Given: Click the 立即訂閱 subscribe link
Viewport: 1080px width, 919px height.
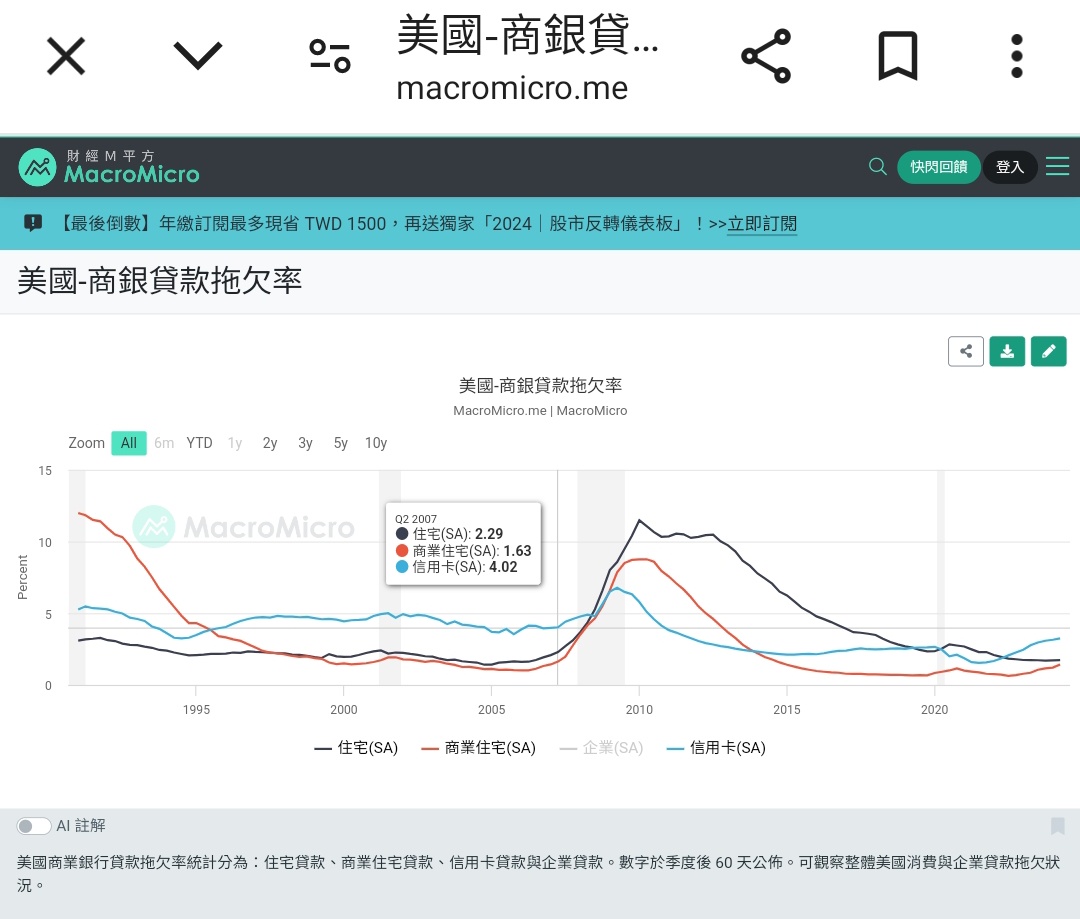Looking at the screenshot, I should tap(762, 224).
